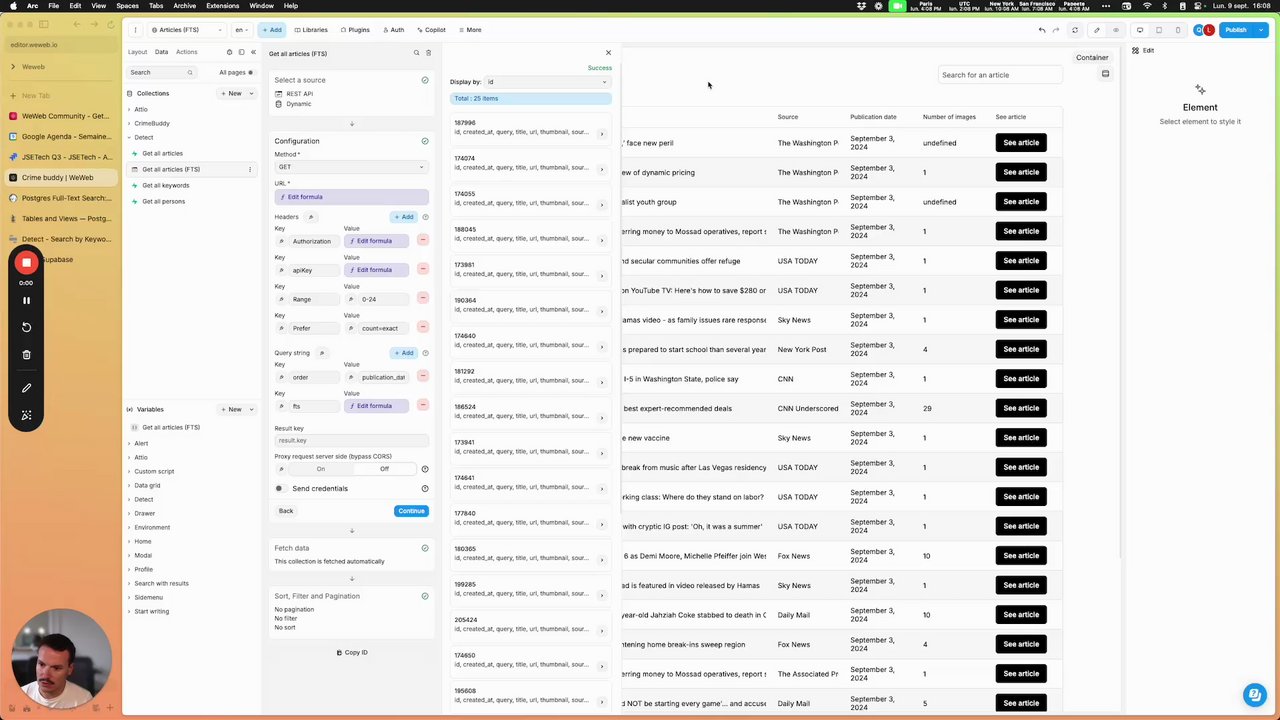Close the collection editor panel

[x=608, y=53]
